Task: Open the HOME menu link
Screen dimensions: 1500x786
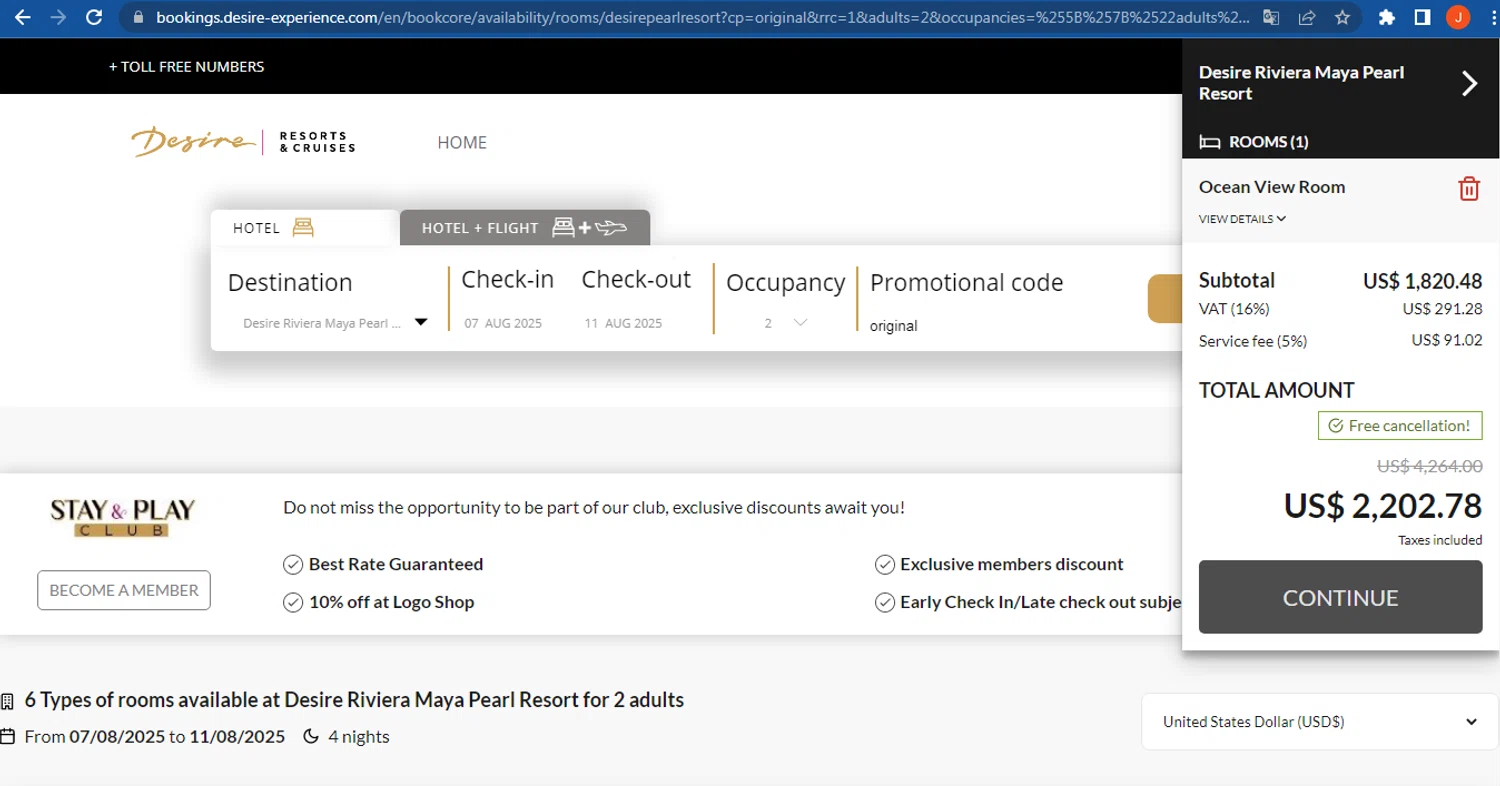Action: pyautogui.click(x=462, y=143)
